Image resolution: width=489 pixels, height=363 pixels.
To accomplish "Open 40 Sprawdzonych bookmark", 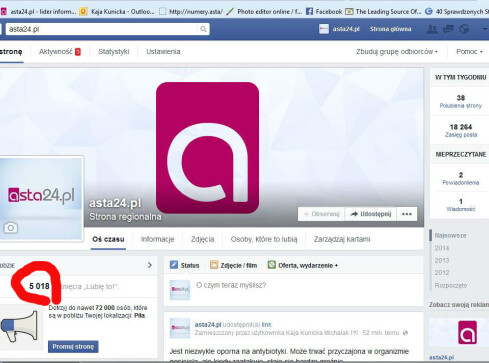I will (x=457, y=11).
